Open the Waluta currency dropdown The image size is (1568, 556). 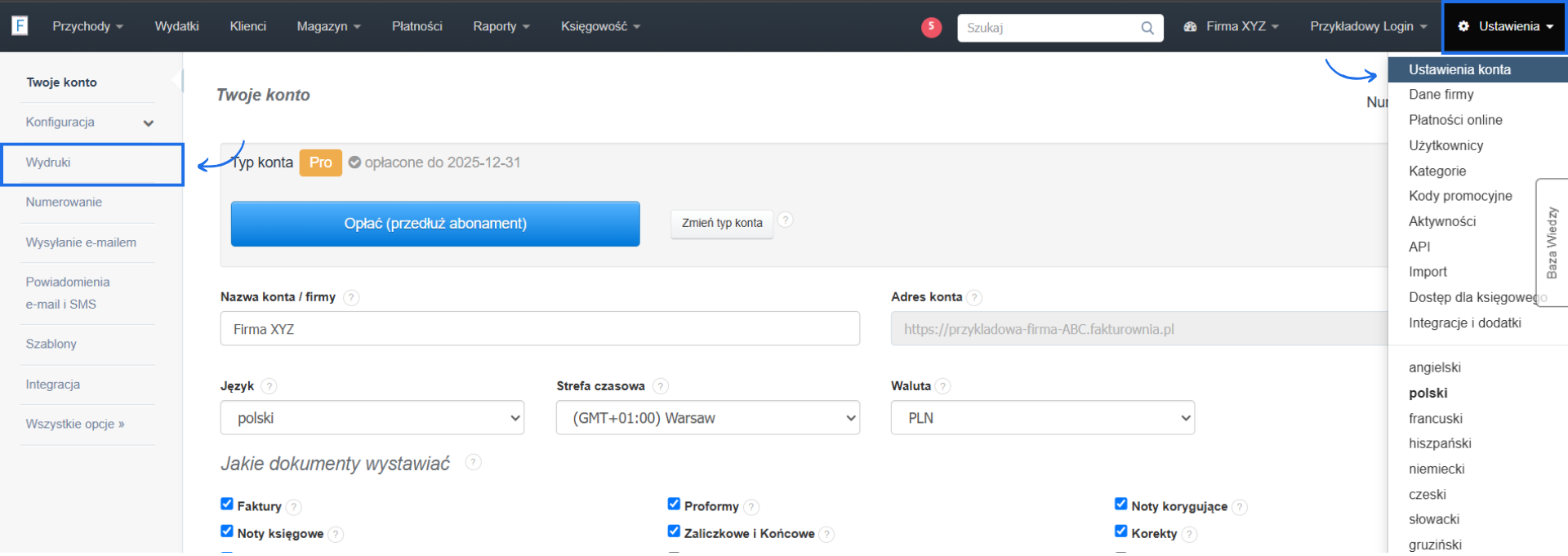click(x=1042, y=418)
